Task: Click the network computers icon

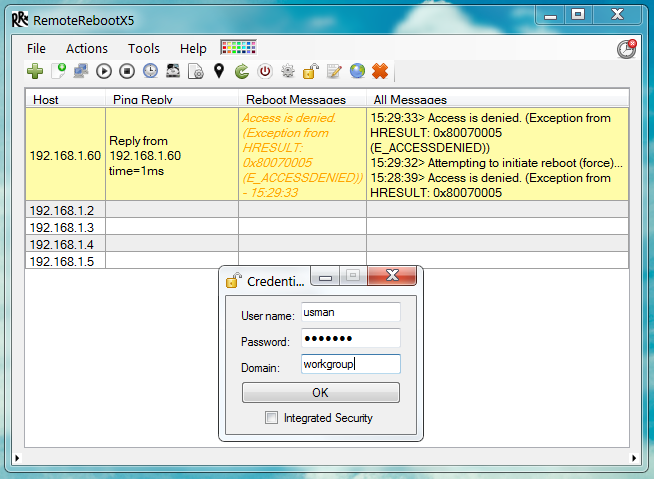Action: click(81, 71)
